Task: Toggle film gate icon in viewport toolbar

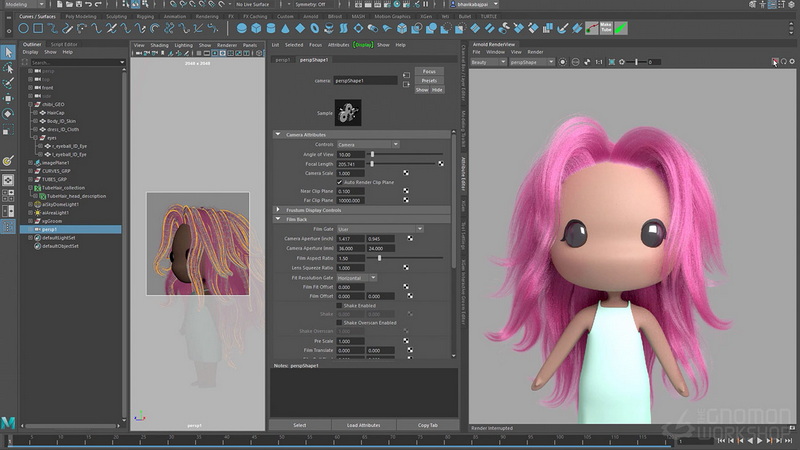Action: (207, 53)
